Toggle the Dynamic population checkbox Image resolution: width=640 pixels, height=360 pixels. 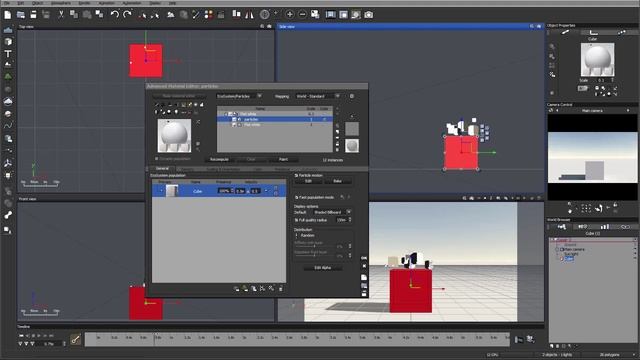pyautogui.click(x=156, y=158)
